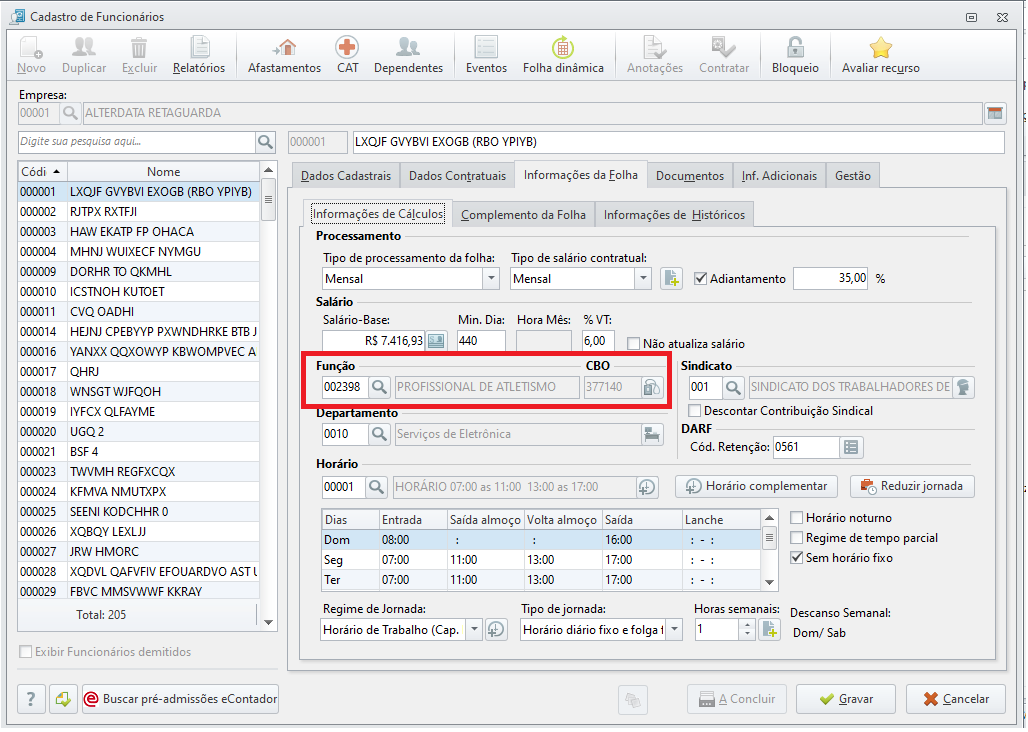Switch to Dados Cadastrais tab
1028x732 pixels.
click(346, 176)
